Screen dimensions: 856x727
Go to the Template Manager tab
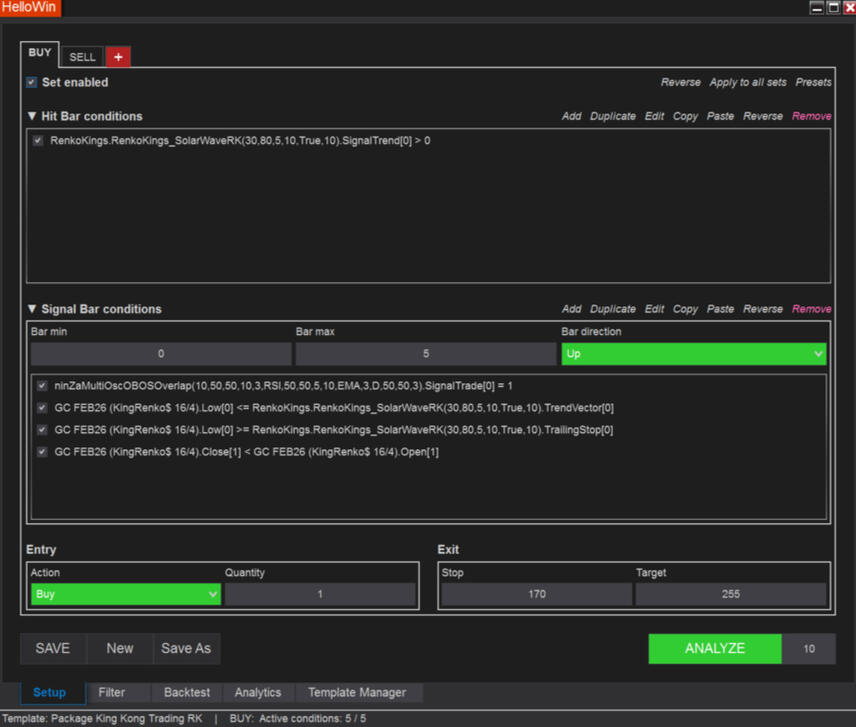pyautogui.click(x=356, y=692)
